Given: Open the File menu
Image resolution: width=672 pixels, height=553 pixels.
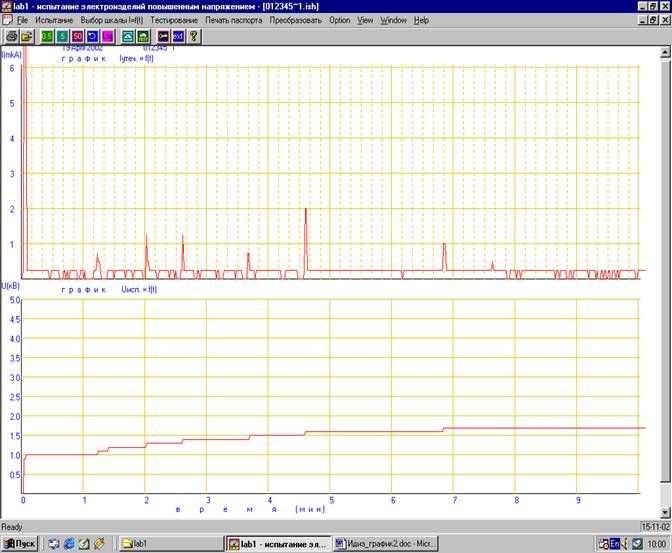Looking at the screenshot, I should coord(22,20).
